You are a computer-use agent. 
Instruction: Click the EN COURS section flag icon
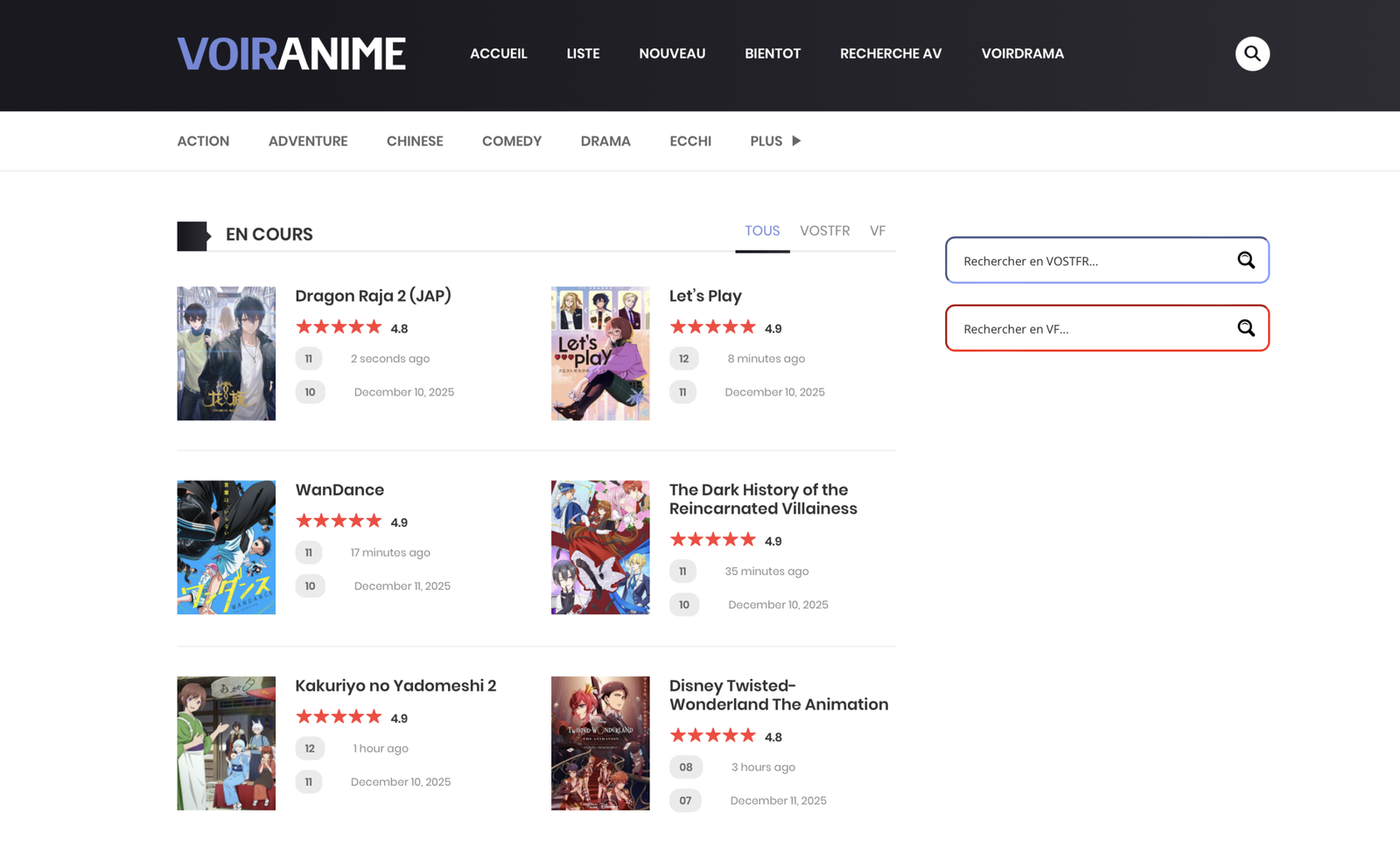point(193,235)
